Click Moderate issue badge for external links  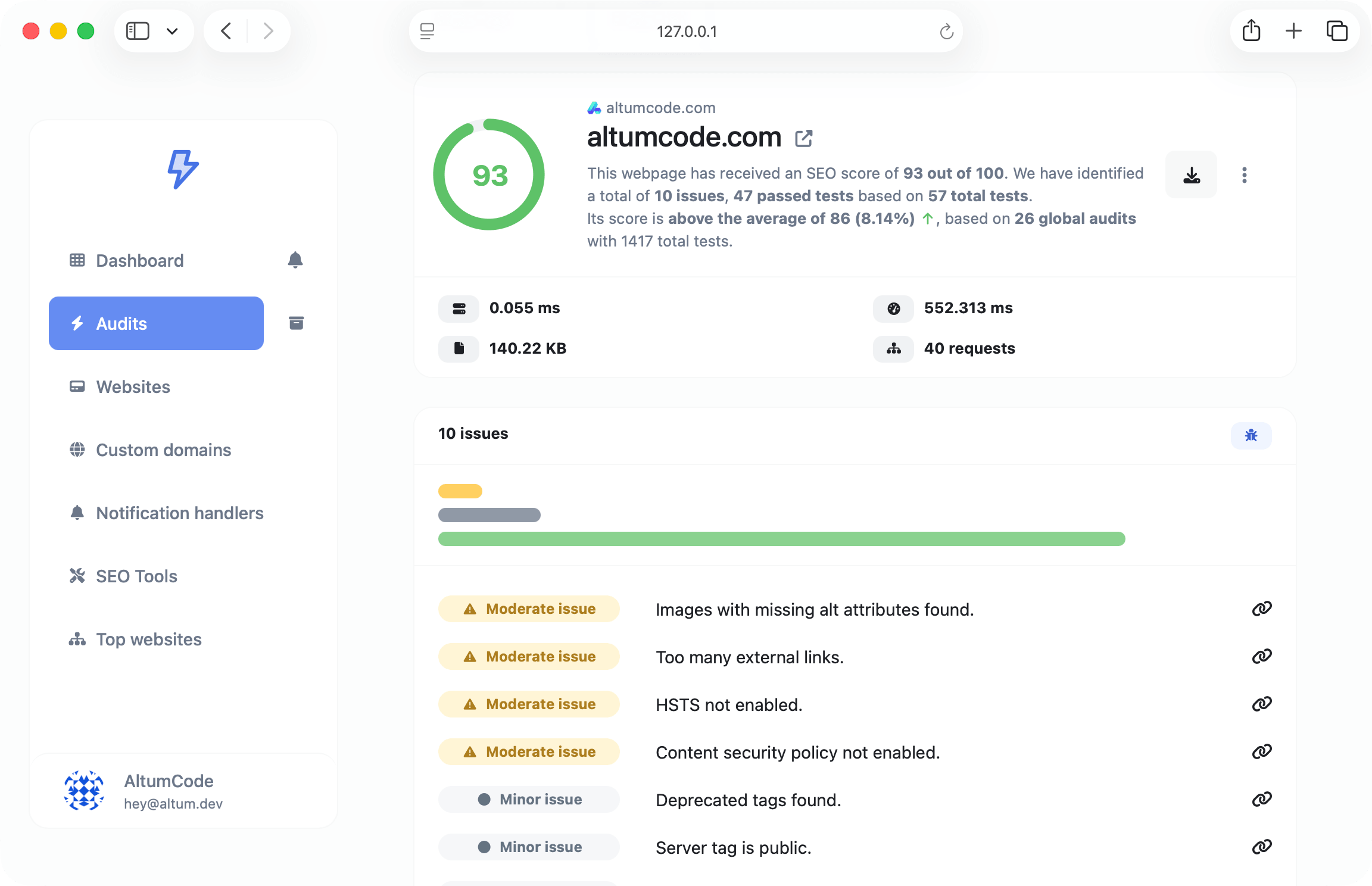(529, 656)
